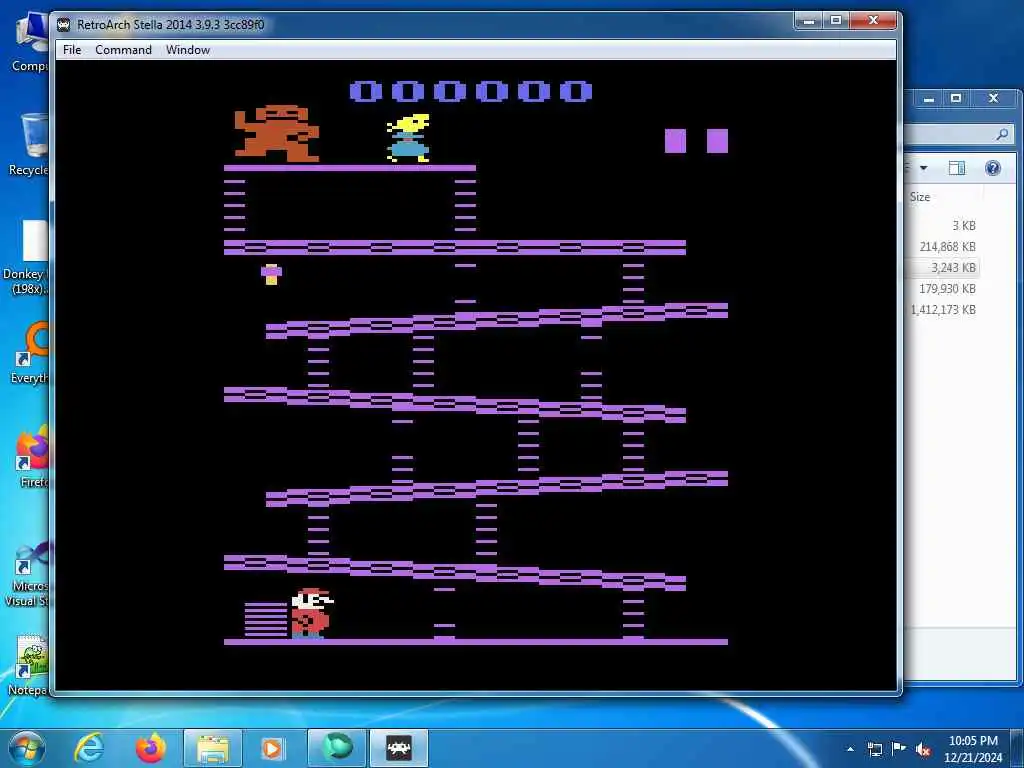Screen dimensions: 1024x768
Task: Click search icon in Explorer window
Action: 1002,135
